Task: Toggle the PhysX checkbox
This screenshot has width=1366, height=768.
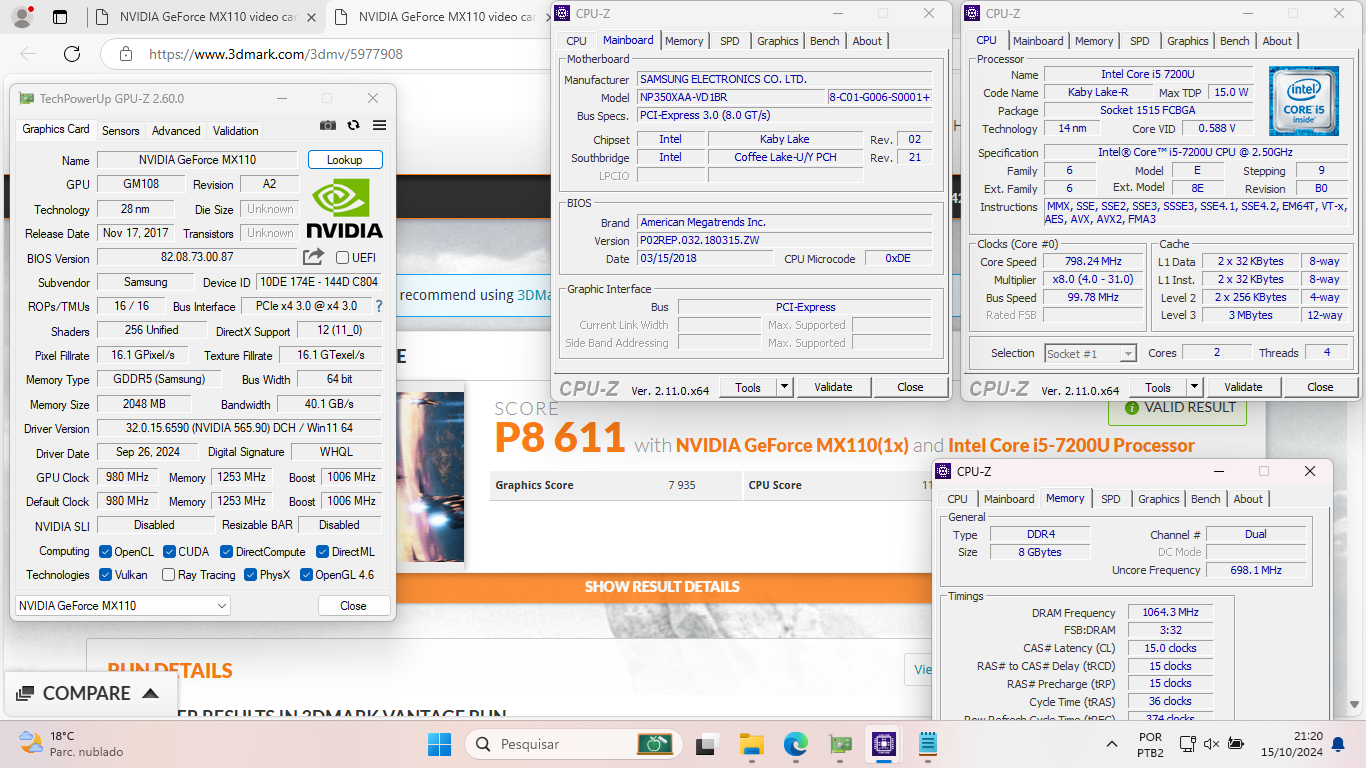Action: [250, 575]
